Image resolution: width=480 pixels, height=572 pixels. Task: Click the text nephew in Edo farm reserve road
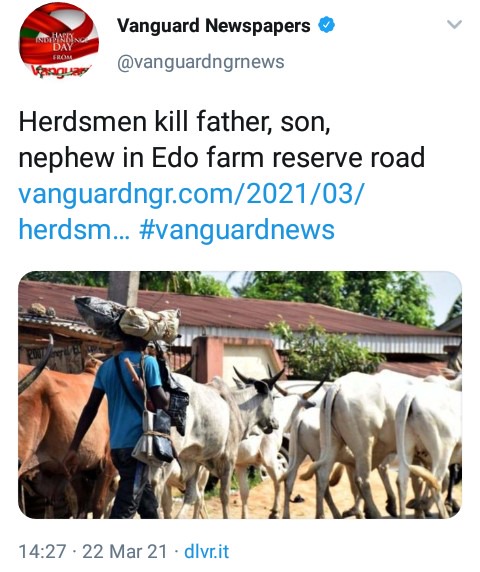click(x=222, y=158)
